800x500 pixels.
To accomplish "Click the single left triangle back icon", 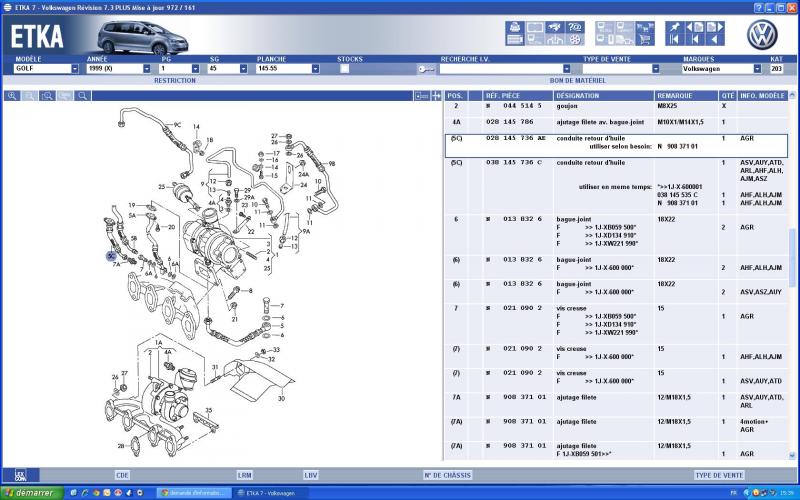I will pyautogui.click(x=715, y=39).
